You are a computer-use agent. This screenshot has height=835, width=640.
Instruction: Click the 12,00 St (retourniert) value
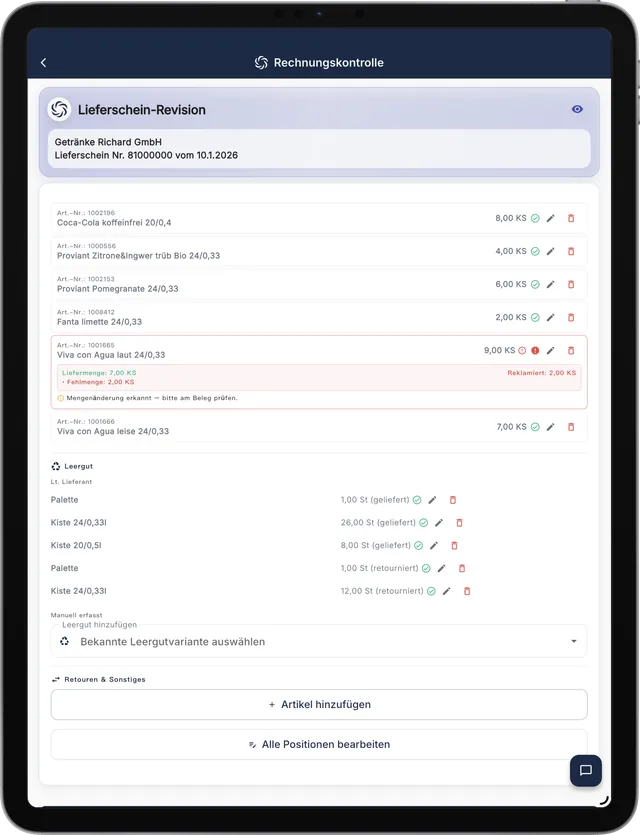[382, 591]
